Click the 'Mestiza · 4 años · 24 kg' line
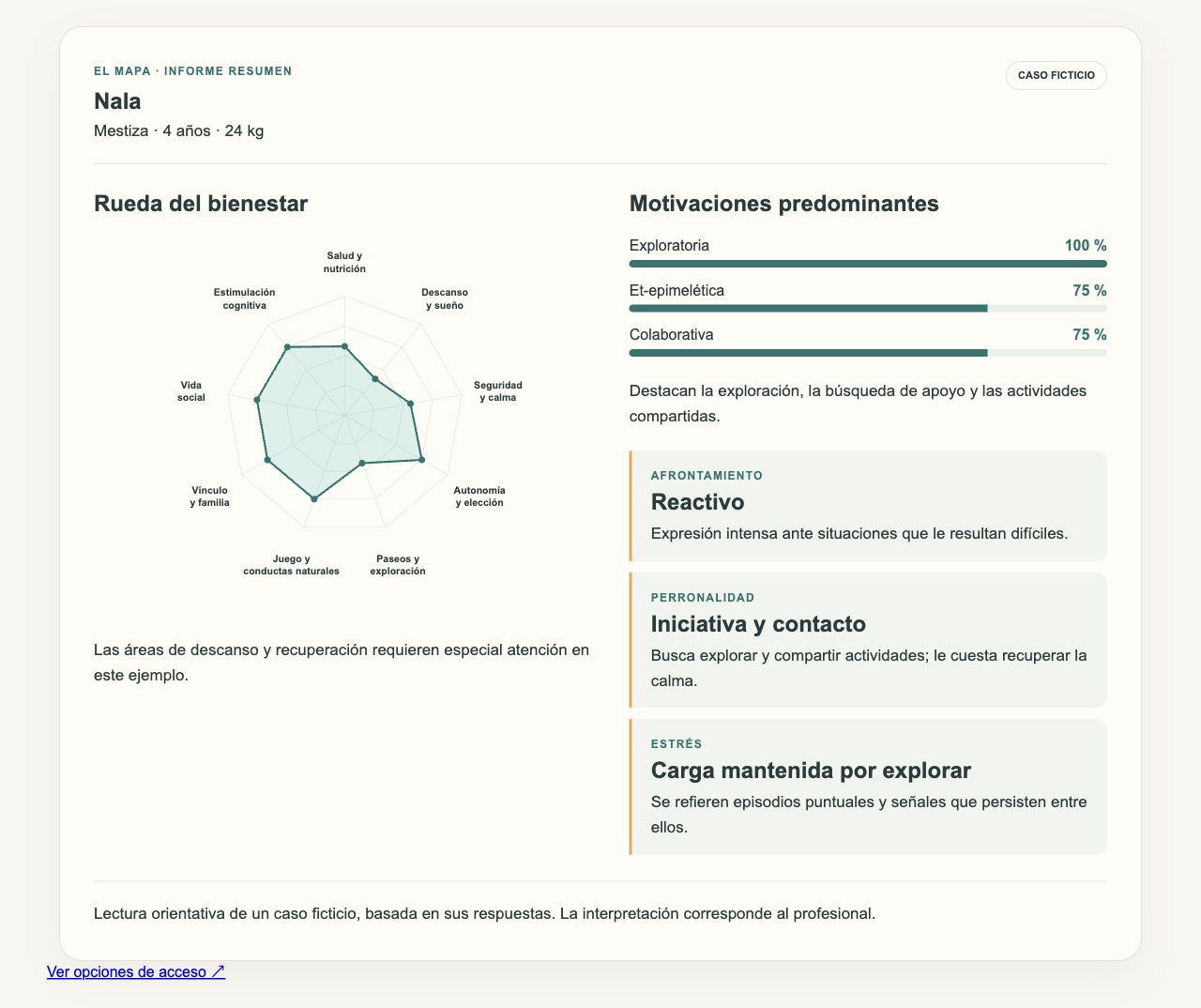Viewport: 1201px width, 1008px height. pos(179,130)
